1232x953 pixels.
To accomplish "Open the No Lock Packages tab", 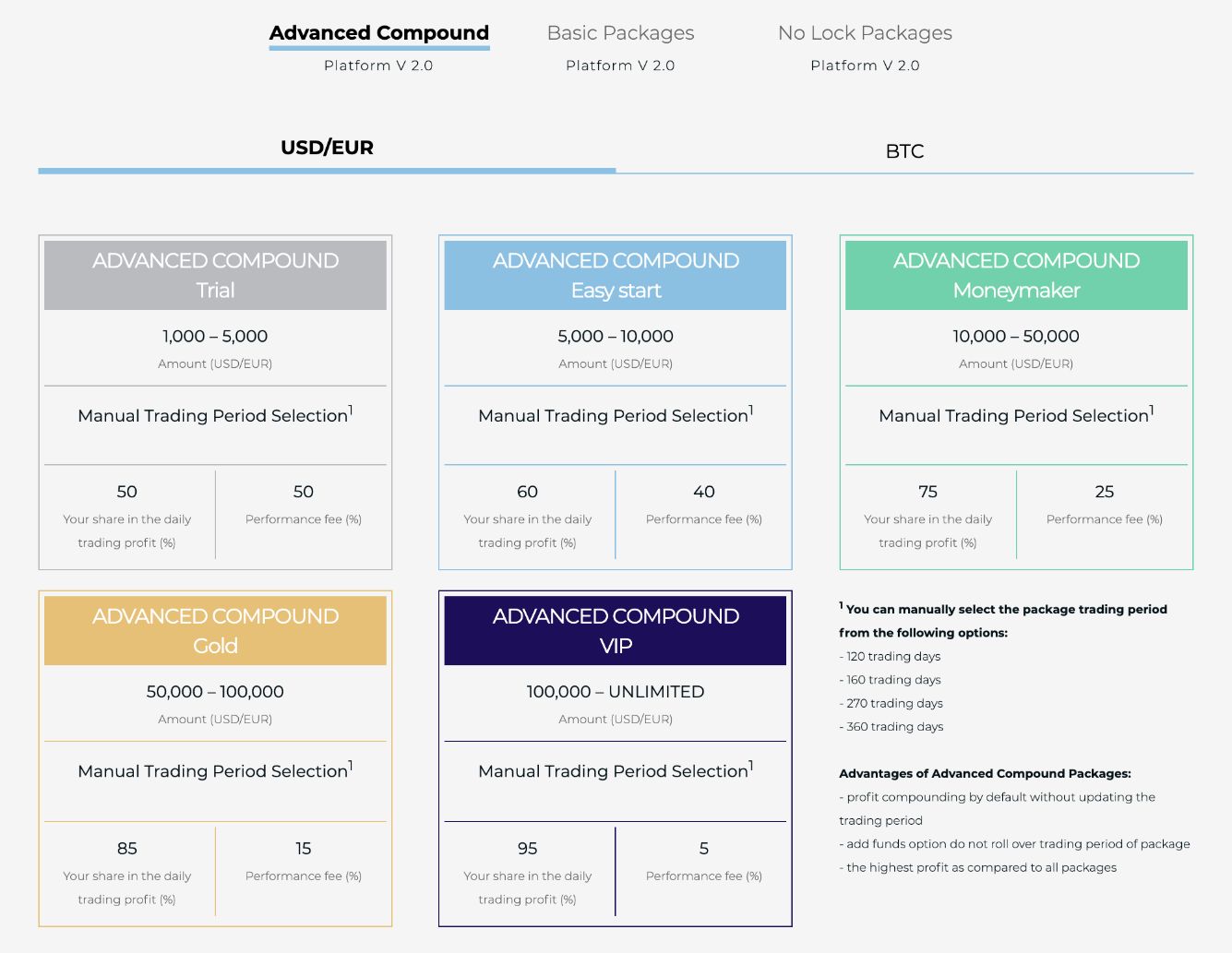I will point(865,33).
